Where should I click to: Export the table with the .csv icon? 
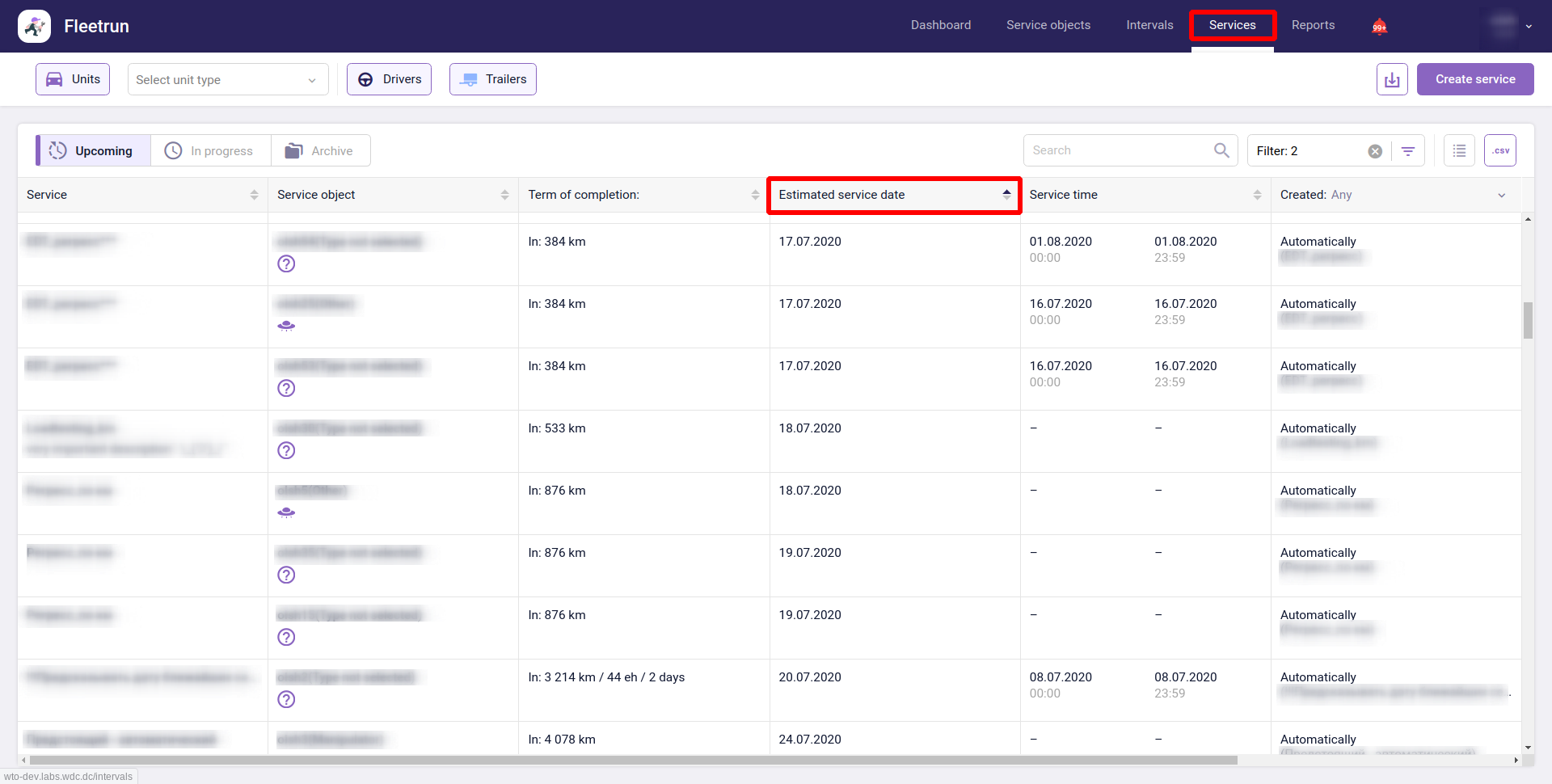click(x=1500, y=150)
